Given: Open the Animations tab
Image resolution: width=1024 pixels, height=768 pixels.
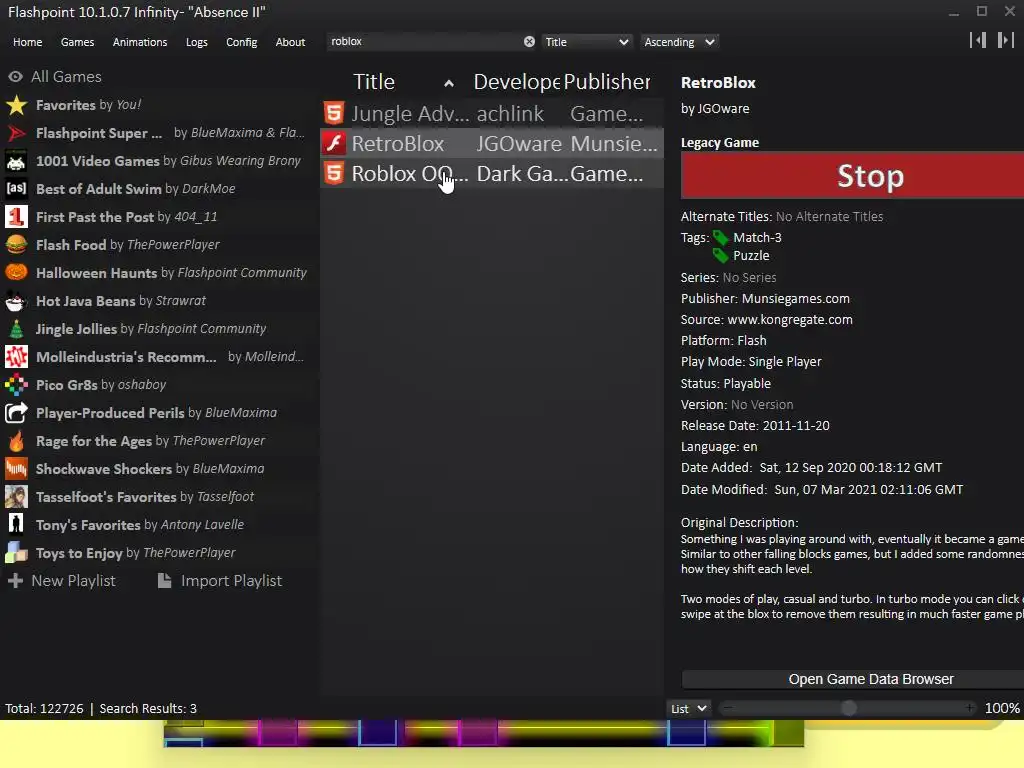Looking at the screenshot, I should point(140,42).
